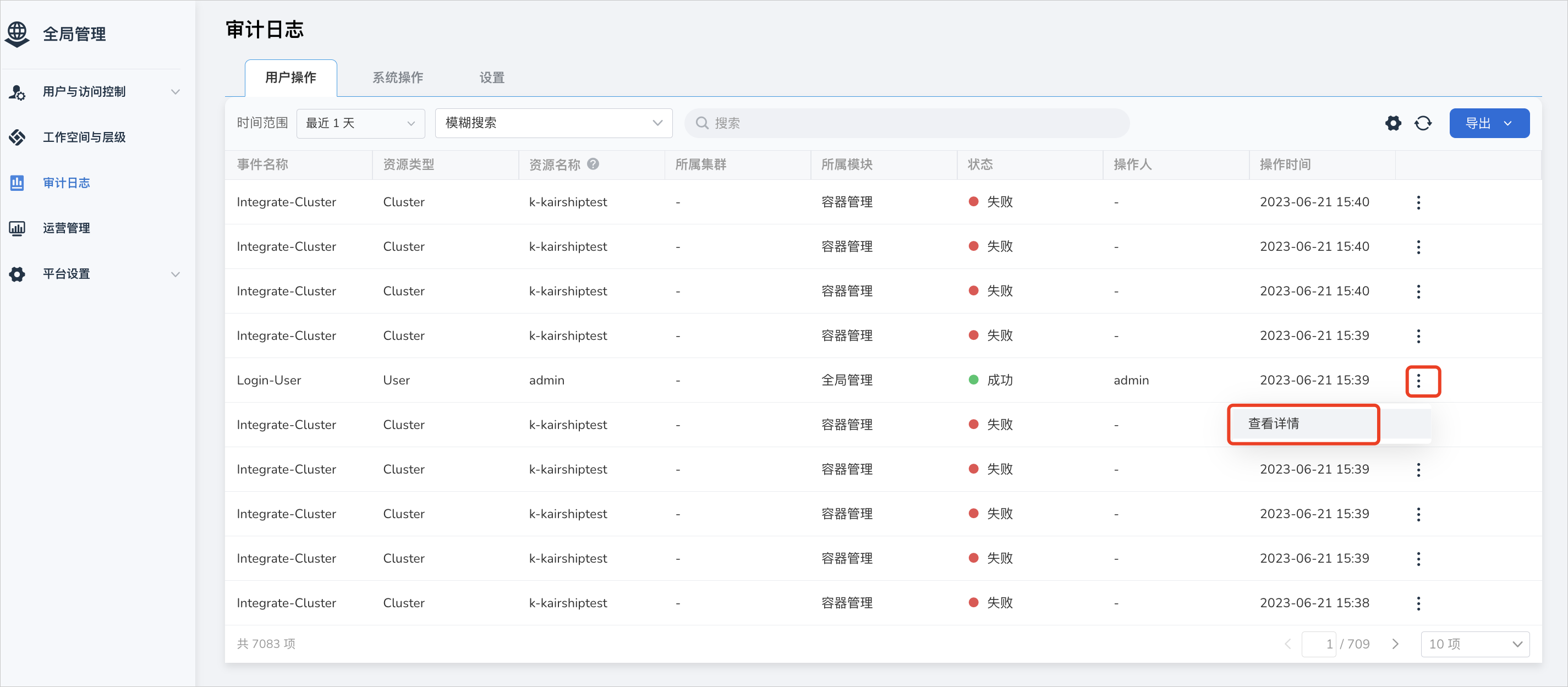Click the 成功 status cell
1568x687 pixels.
click(x=990, y=380)
